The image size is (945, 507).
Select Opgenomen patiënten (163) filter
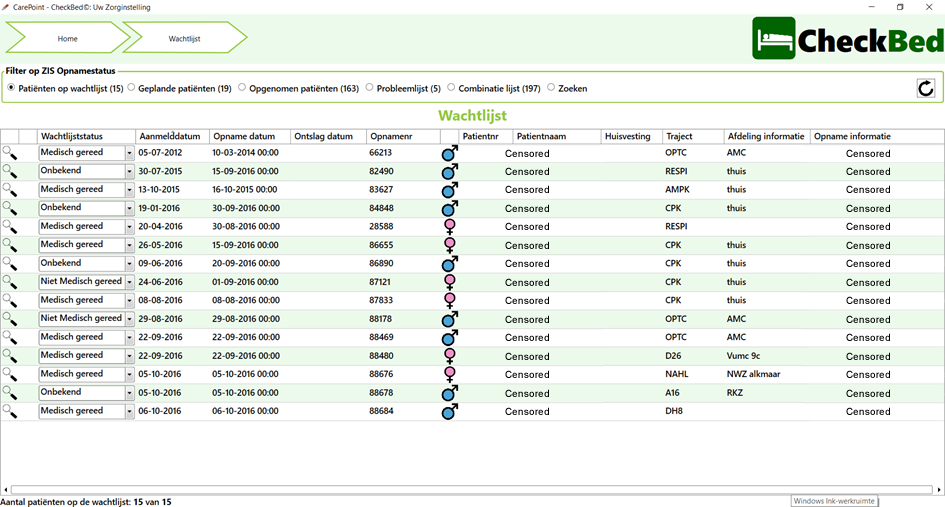tap(242, 88)
